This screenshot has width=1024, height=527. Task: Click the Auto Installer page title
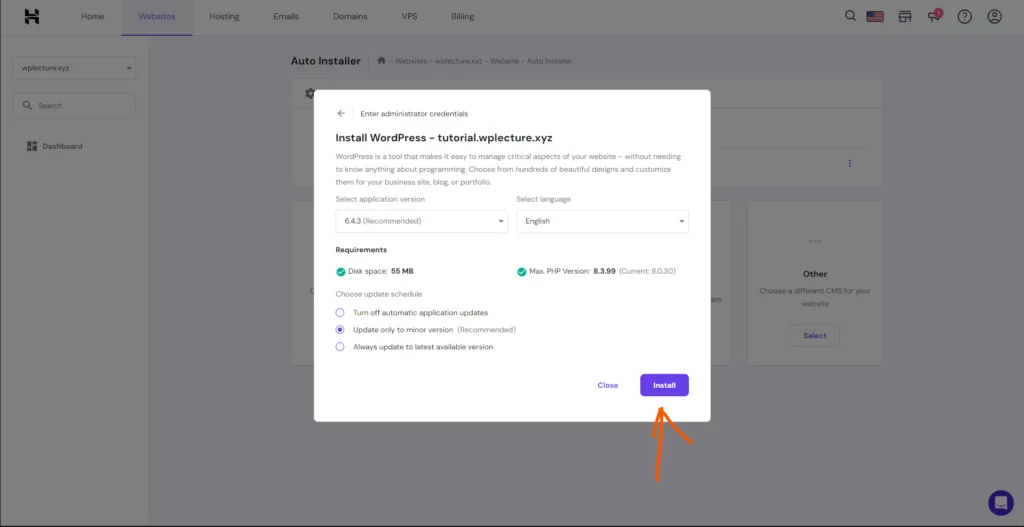[325, 61]
